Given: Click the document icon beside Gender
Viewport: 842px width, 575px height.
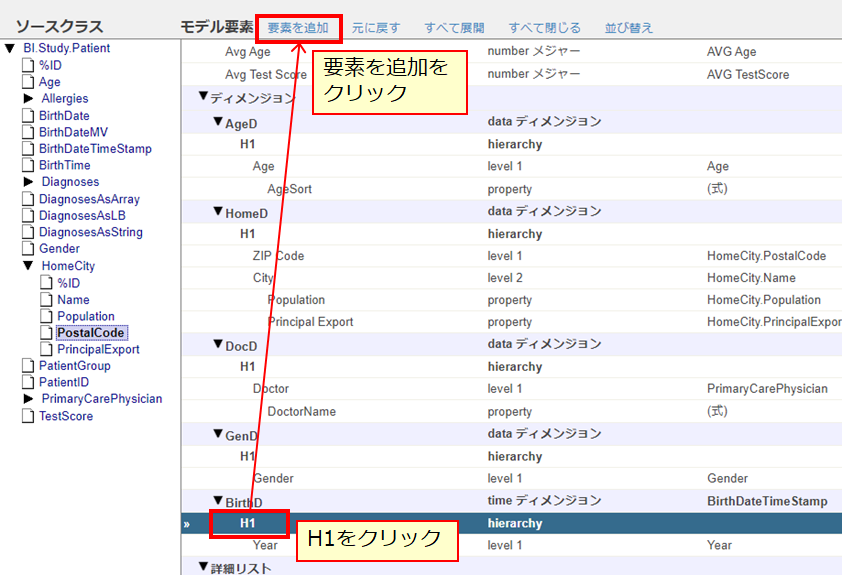Looking at the screenshot, I should click(28, 249).
